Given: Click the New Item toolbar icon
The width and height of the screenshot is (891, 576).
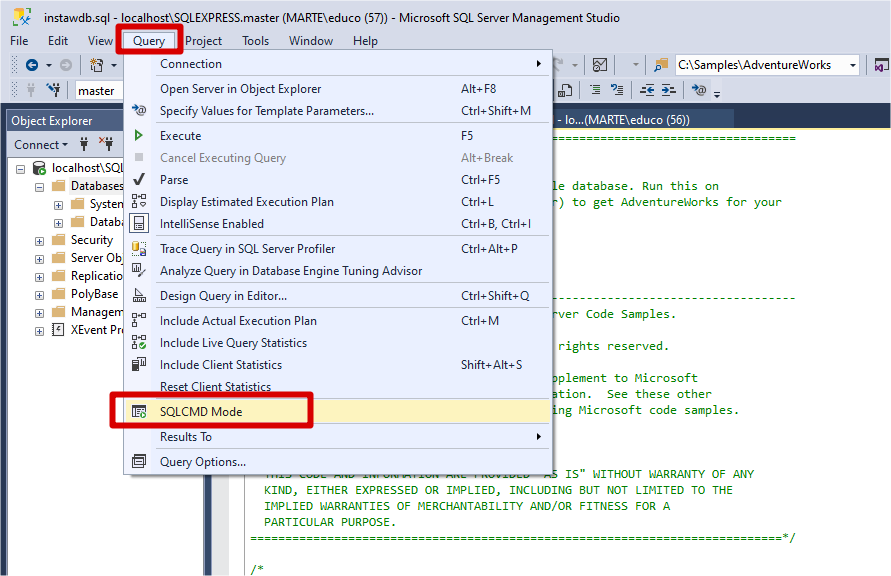Looking at the screenshot, I should [97, 65].
